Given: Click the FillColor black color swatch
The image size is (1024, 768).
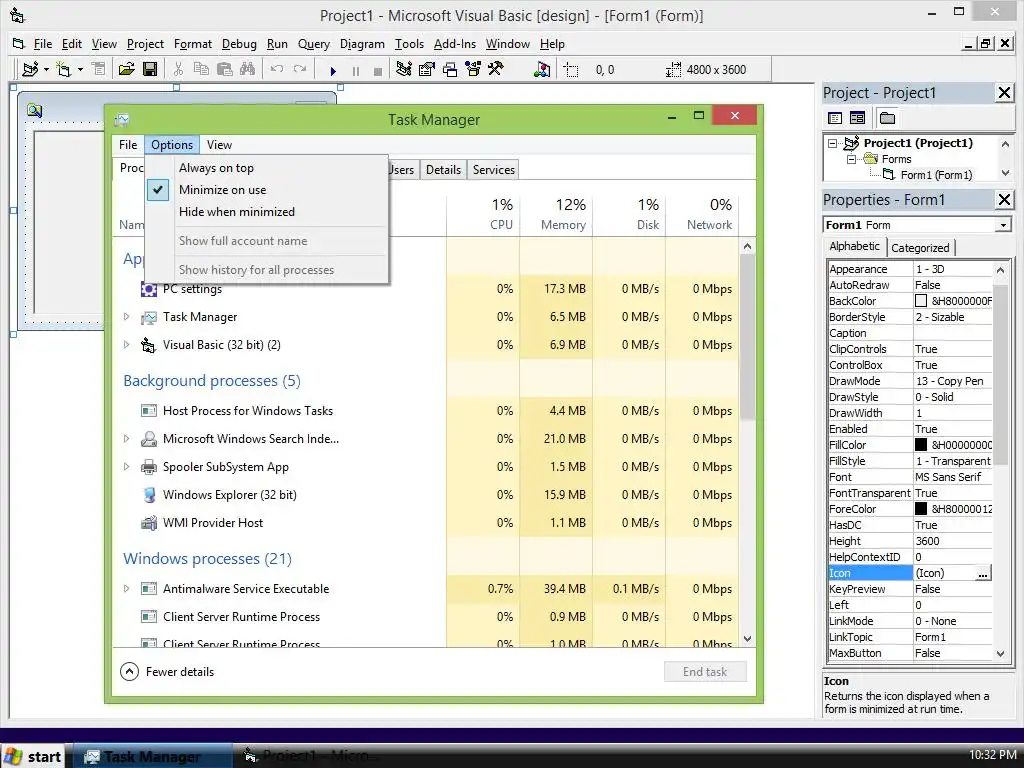Looking at the screenshot, I should click(x=921, y=445).
